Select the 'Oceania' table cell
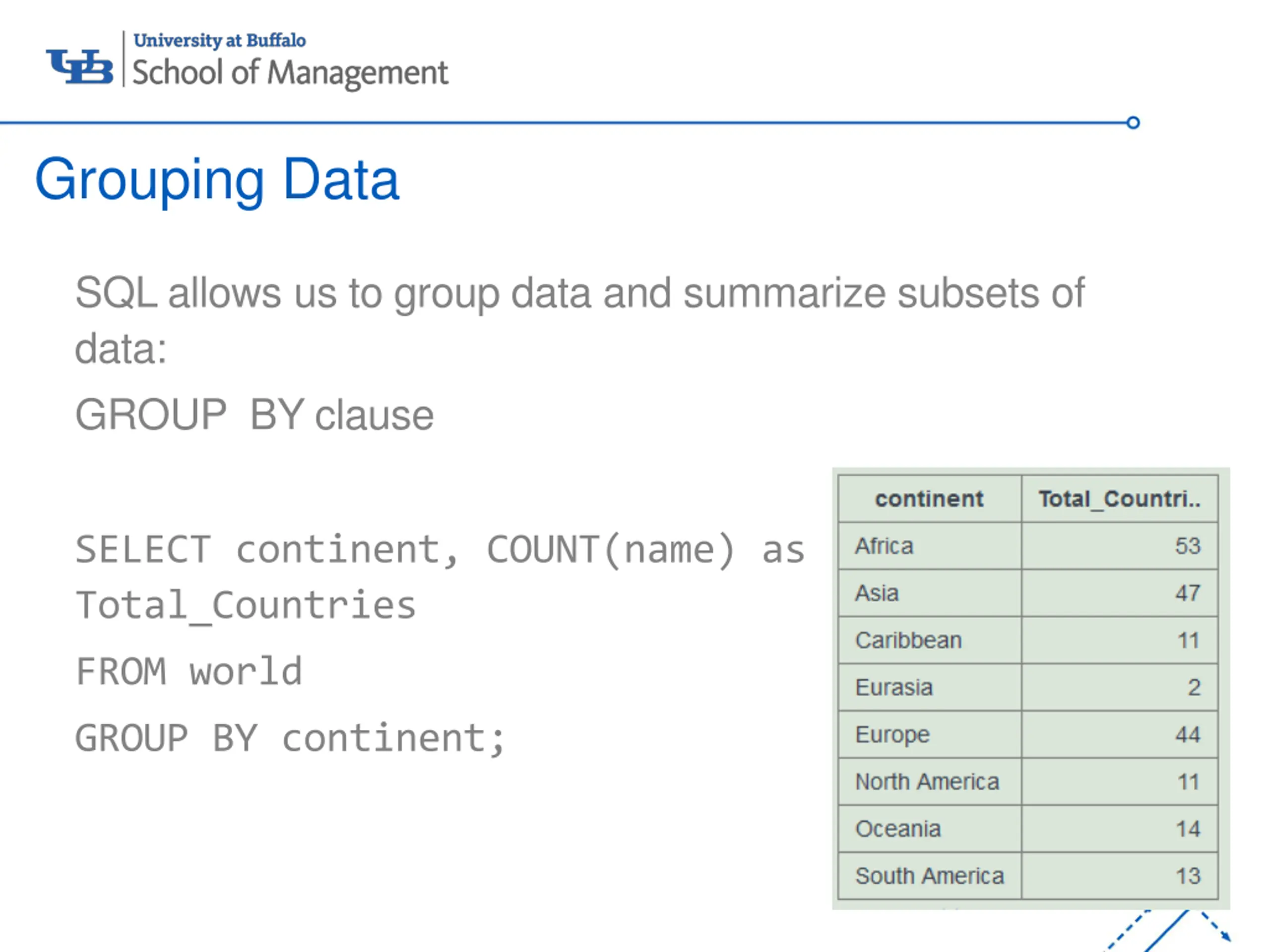 pos(930,828)
